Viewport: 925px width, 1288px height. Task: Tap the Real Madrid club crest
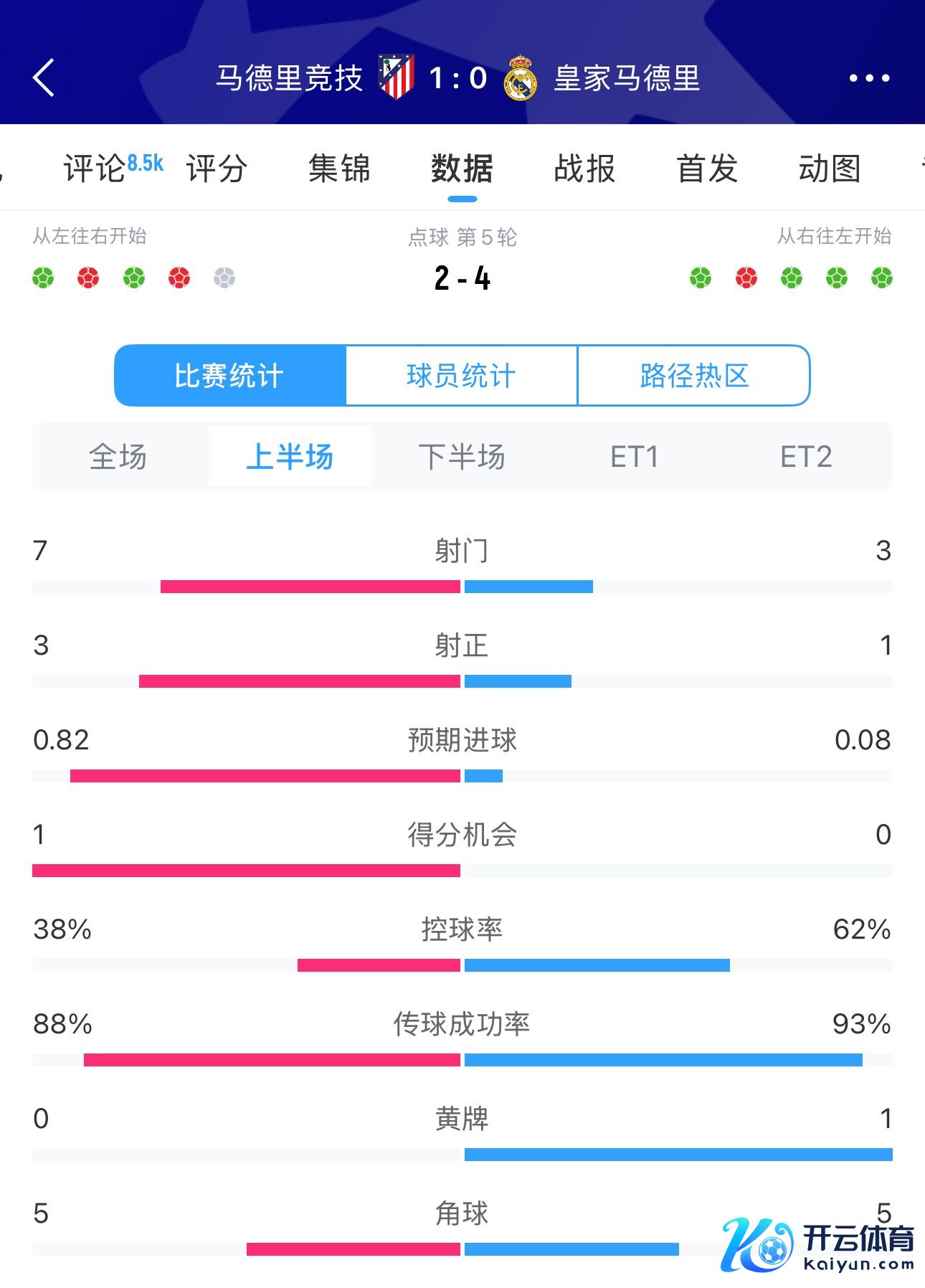pyautogui.click(x=520, y=78)
